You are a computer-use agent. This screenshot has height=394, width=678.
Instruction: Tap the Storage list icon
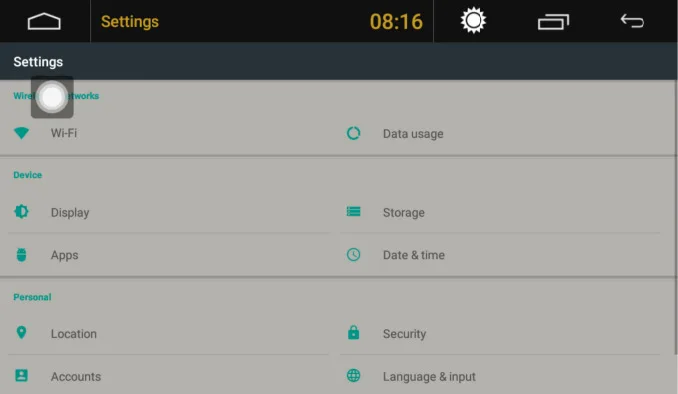(x=353, y=211)
